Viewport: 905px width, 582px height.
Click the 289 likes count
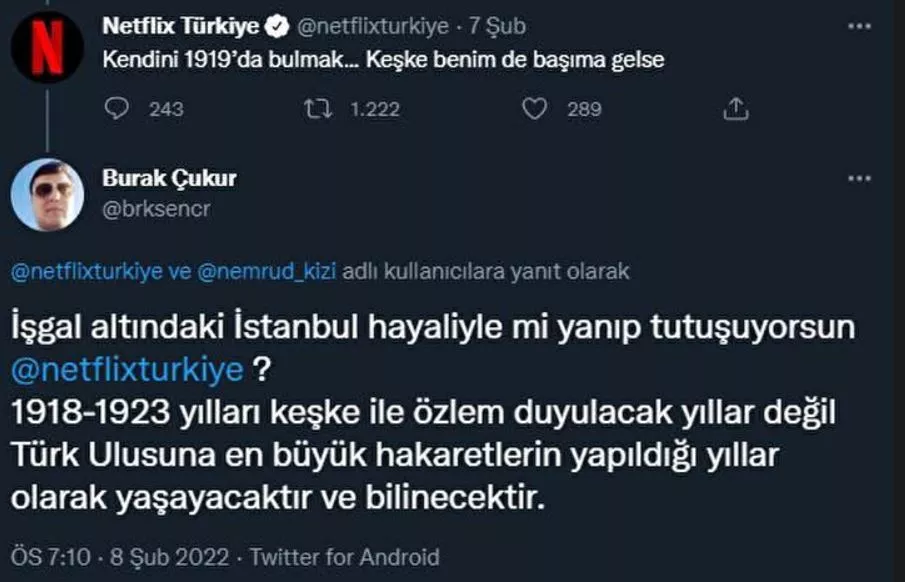point(584,108)
